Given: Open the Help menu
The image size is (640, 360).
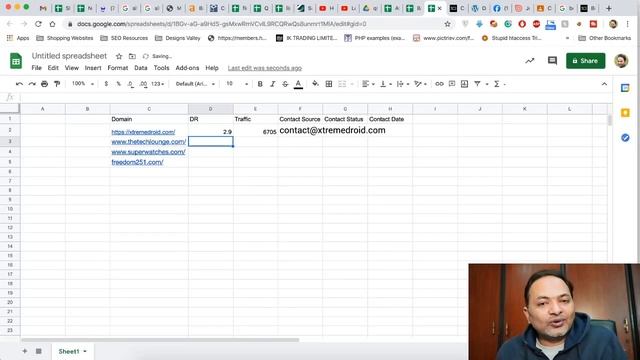Looking at the screenshot, I should point(212,68).
